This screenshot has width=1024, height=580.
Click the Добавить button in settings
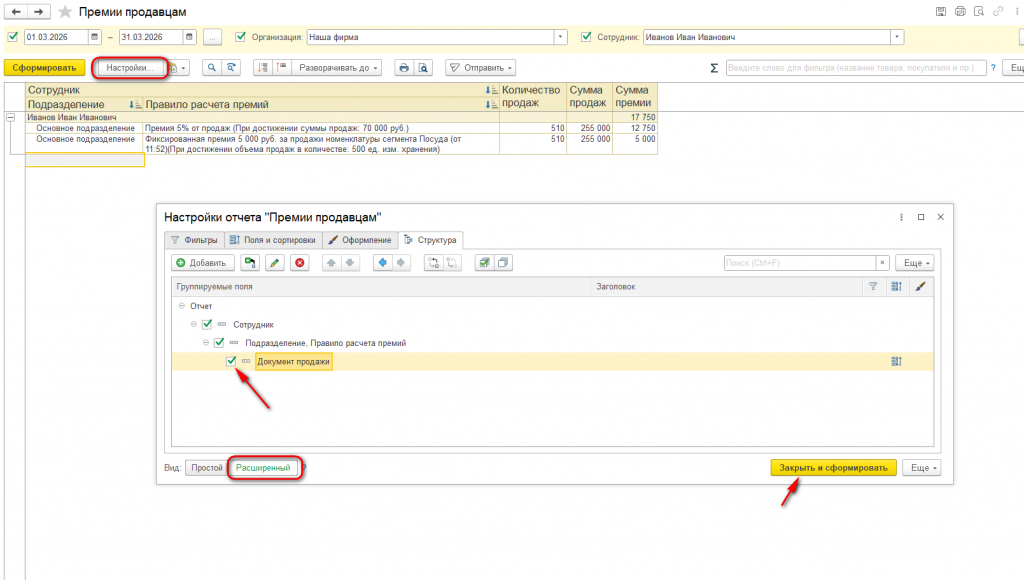point(201,263)
